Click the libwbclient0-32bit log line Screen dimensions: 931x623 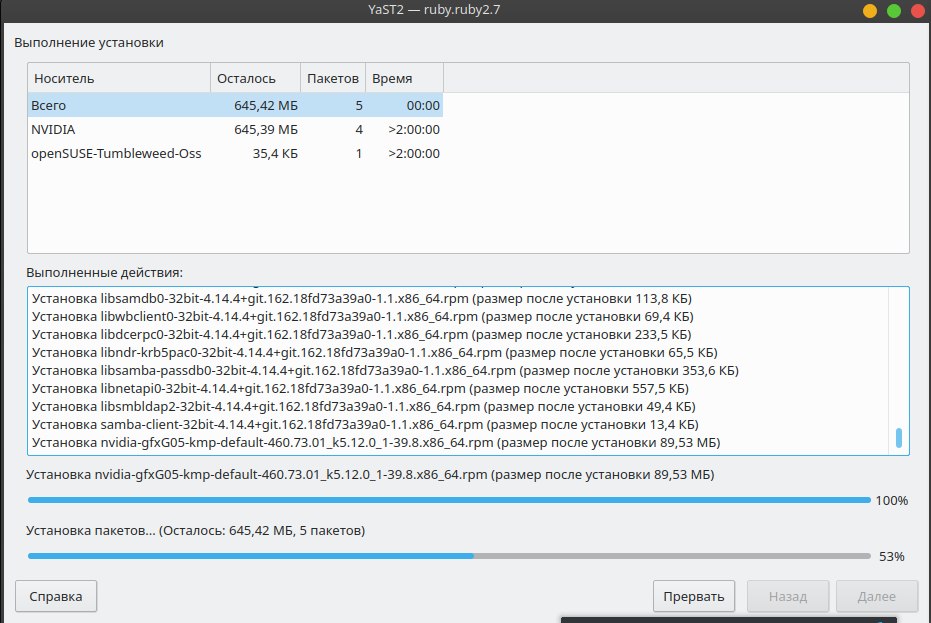coord(363,316)
